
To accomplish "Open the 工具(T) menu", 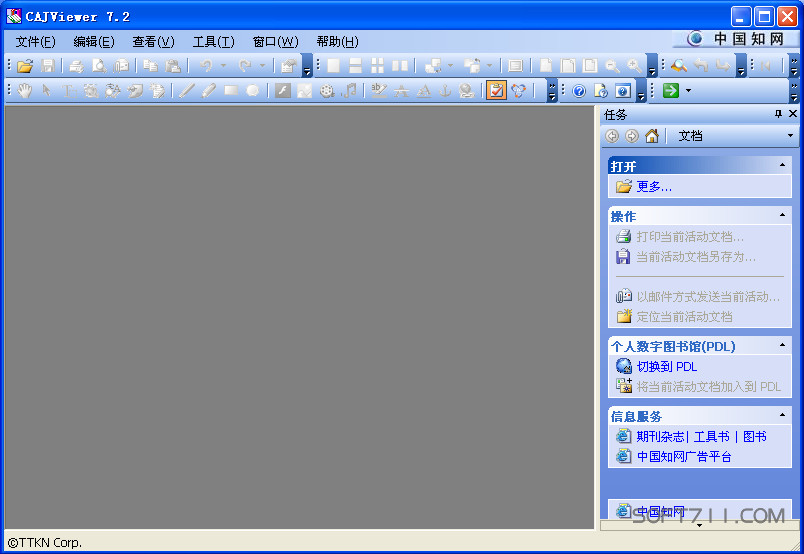I will (213, 42).
